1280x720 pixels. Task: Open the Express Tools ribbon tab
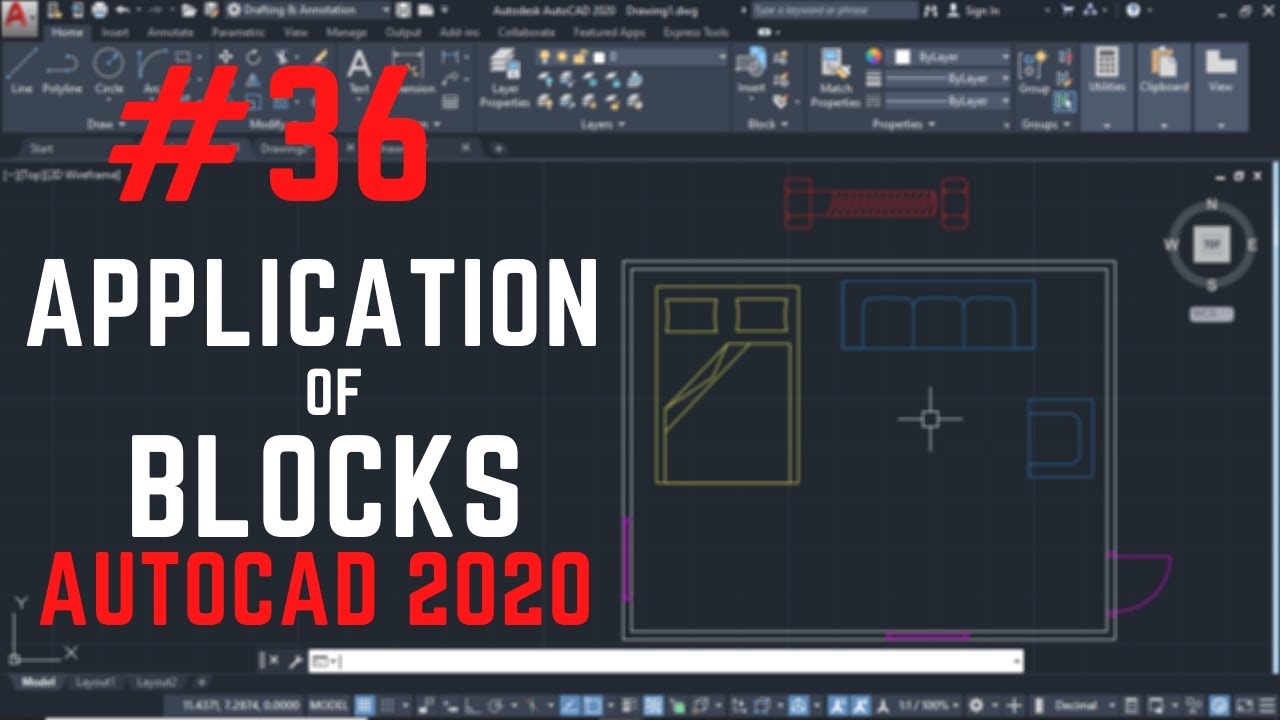(x=696, y=32)
